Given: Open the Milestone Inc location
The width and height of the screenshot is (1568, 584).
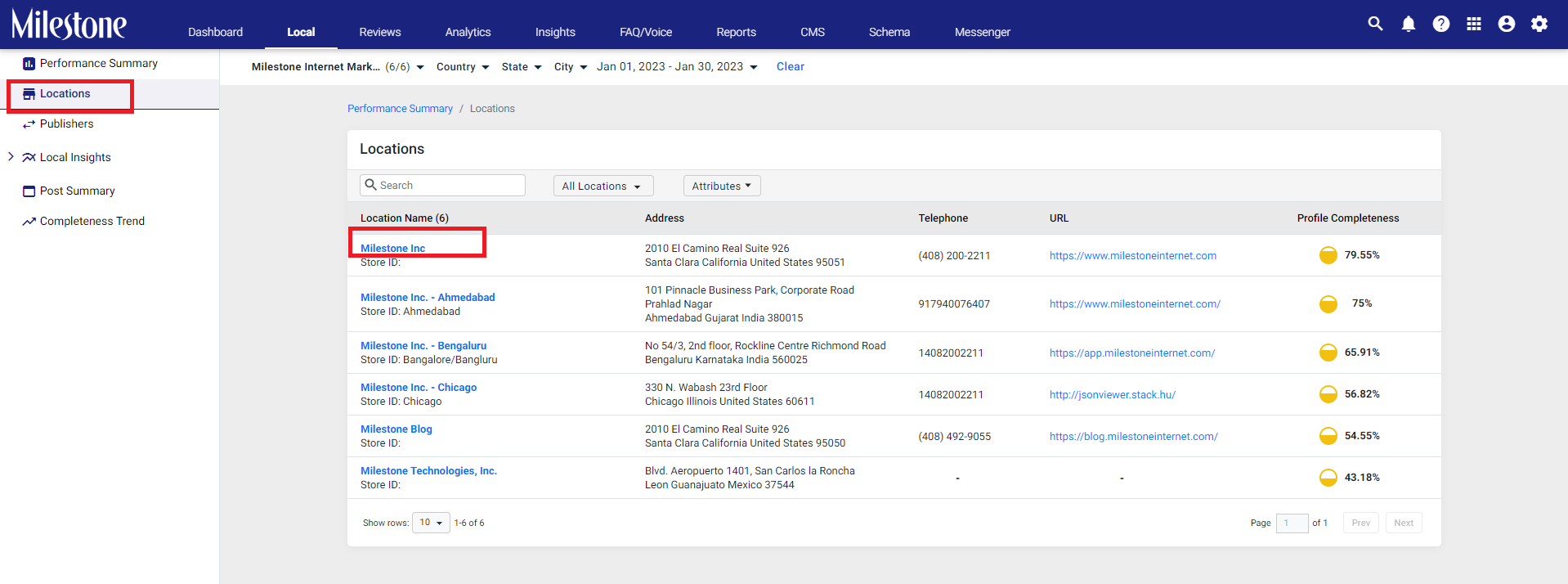Looking at the screenshot, I should click(x=393, y=249).
